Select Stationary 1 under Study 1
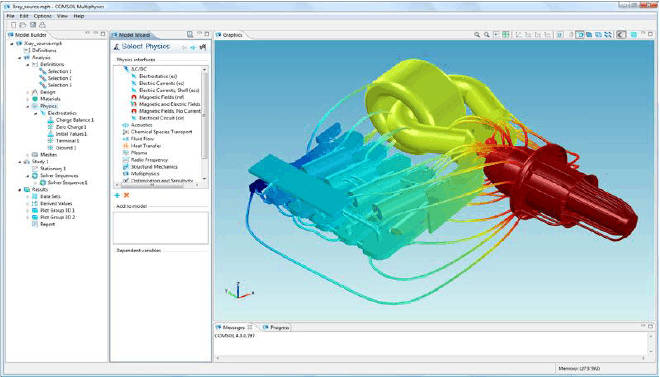This screenshot has width=660, height=377. pos(53,168)
